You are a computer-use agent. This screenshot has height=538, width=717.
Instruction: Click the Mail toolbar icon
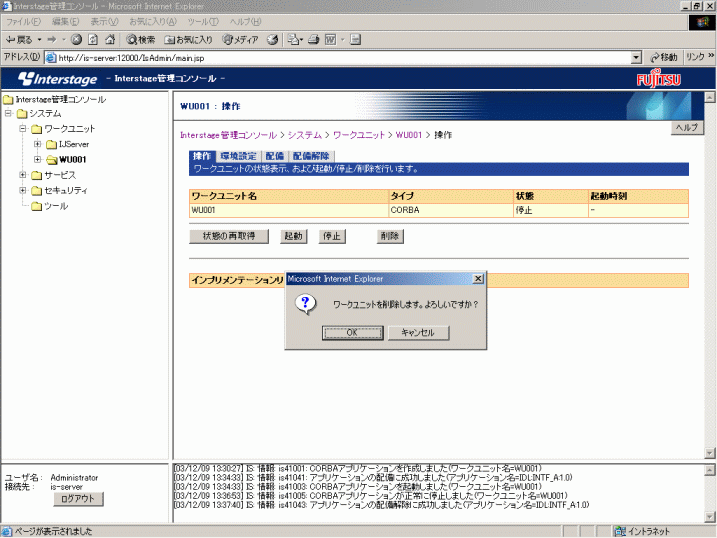click(293, 40)
